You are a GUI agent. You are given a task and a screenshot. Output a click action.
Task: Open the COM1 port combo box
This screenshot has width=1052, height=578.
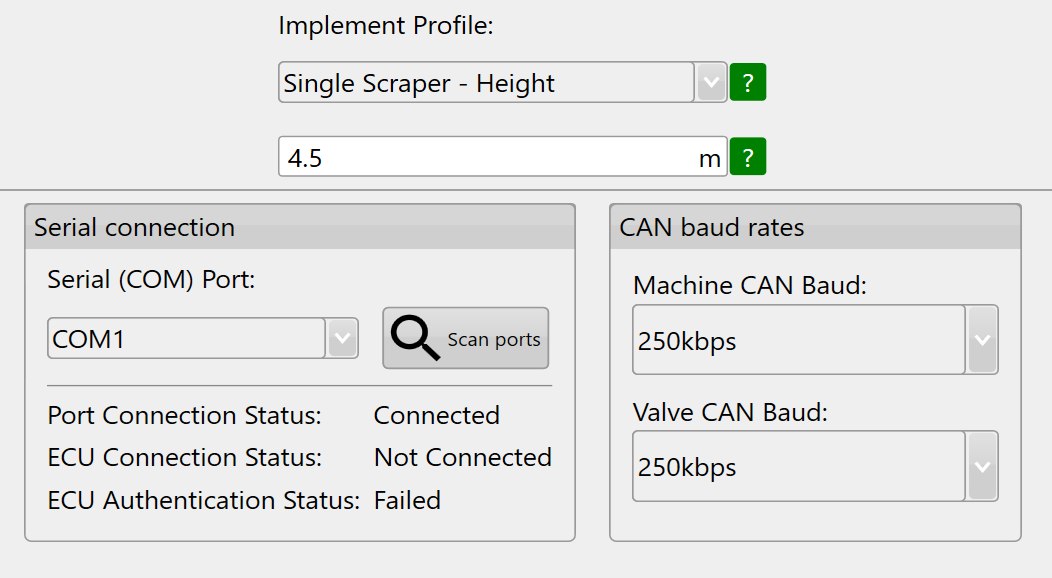pyautogui.click(x=203, y=338)
